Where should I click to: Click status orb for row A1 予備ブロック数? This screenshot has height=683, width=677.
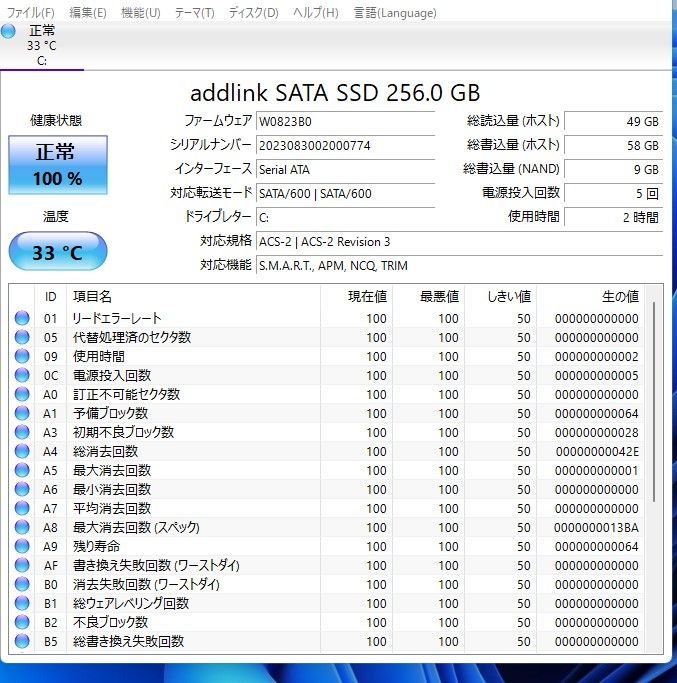[x=22, y=413]
